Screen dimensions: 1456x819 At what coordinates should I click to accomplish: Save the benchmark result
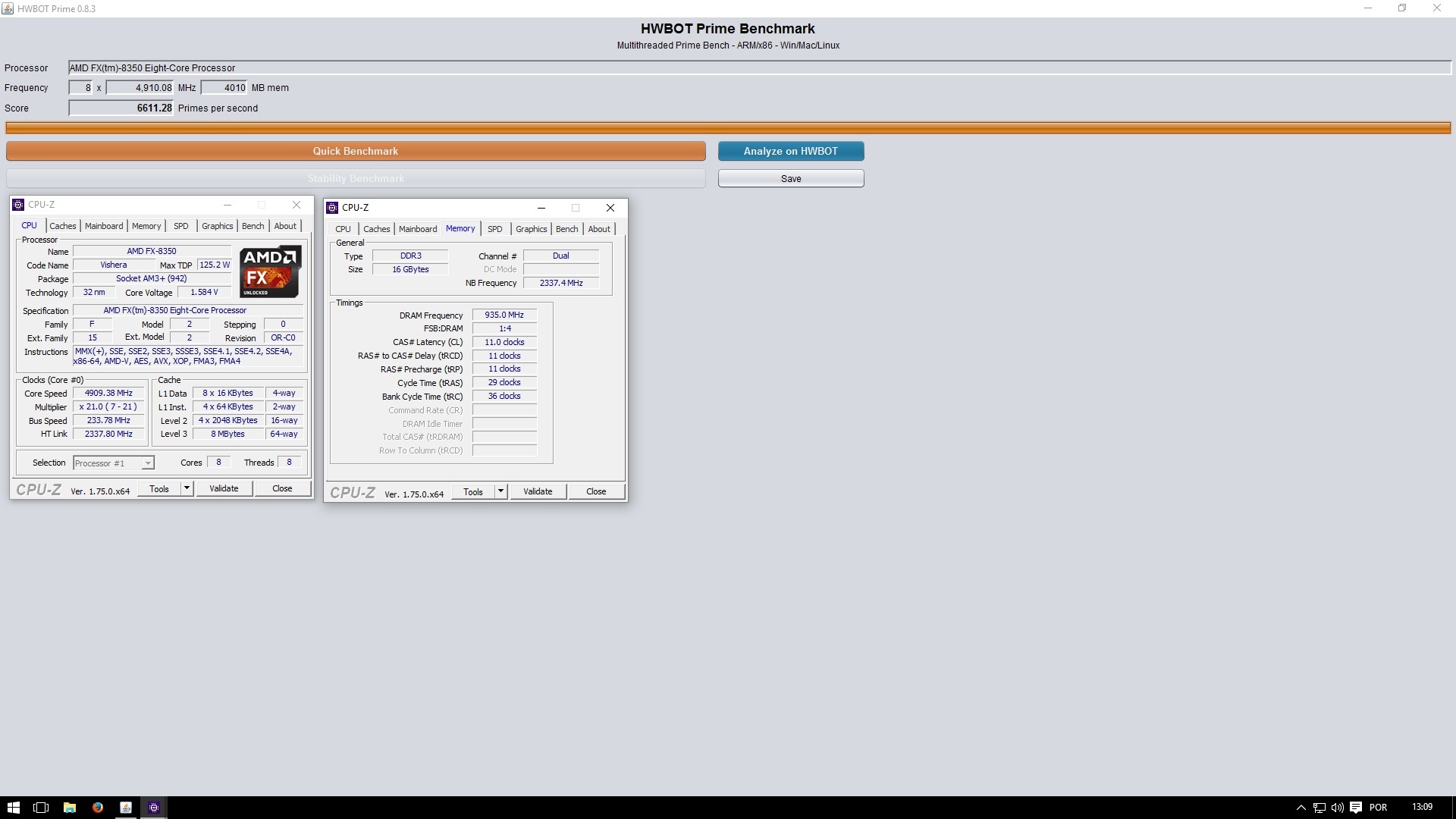(x=791, y=178)
